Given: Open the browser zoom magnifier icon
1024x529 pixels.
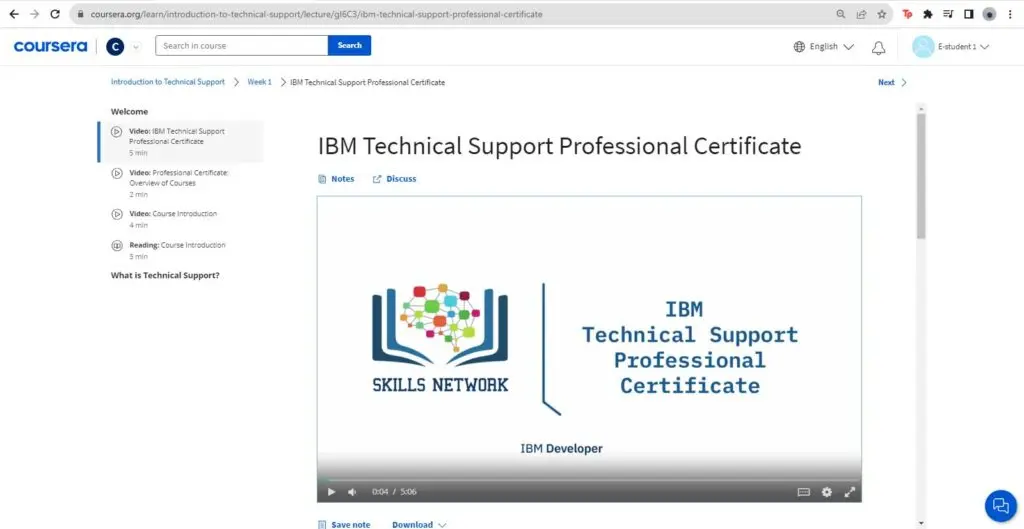Looking at the screenshot, I should (x=841, y=14).
